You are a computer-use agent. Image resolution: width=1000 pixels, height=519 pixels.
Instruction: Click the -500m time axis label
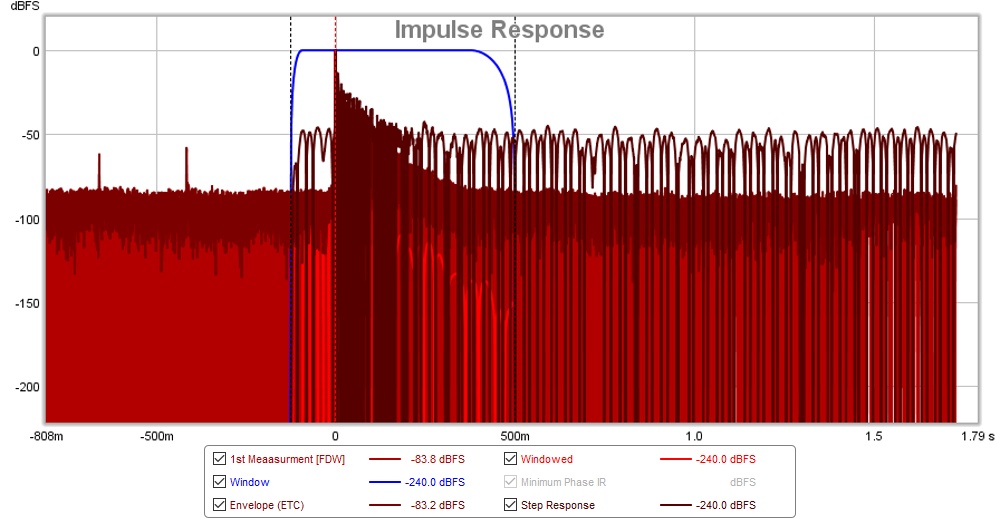pyautogui.click(x=157, y=436)
